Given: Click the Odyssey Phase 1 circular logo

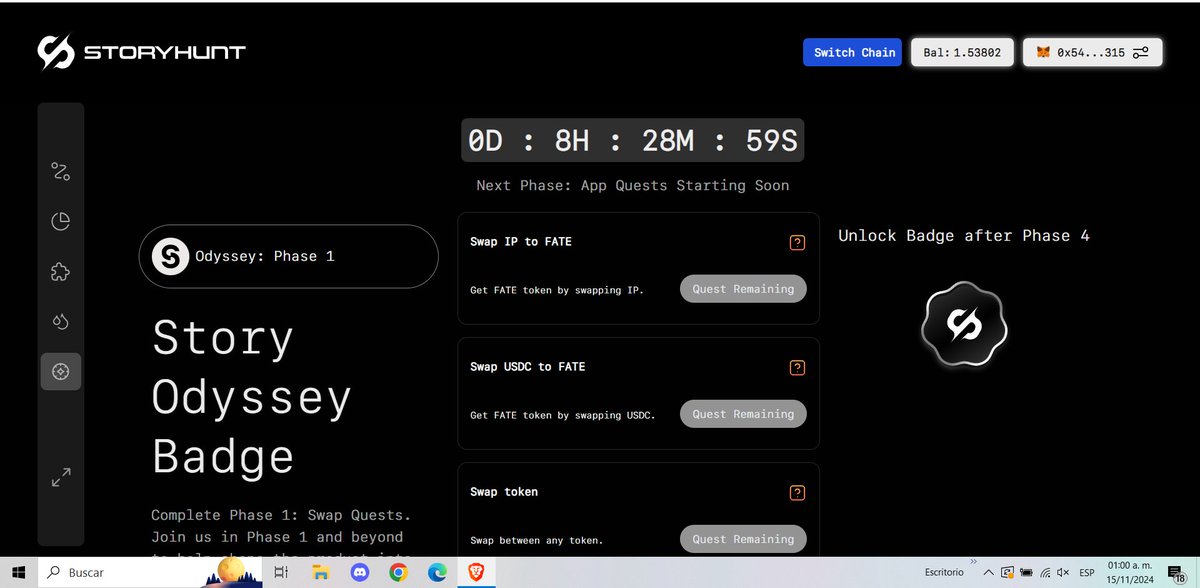Looking at the screenshot, I should [171, 257].
